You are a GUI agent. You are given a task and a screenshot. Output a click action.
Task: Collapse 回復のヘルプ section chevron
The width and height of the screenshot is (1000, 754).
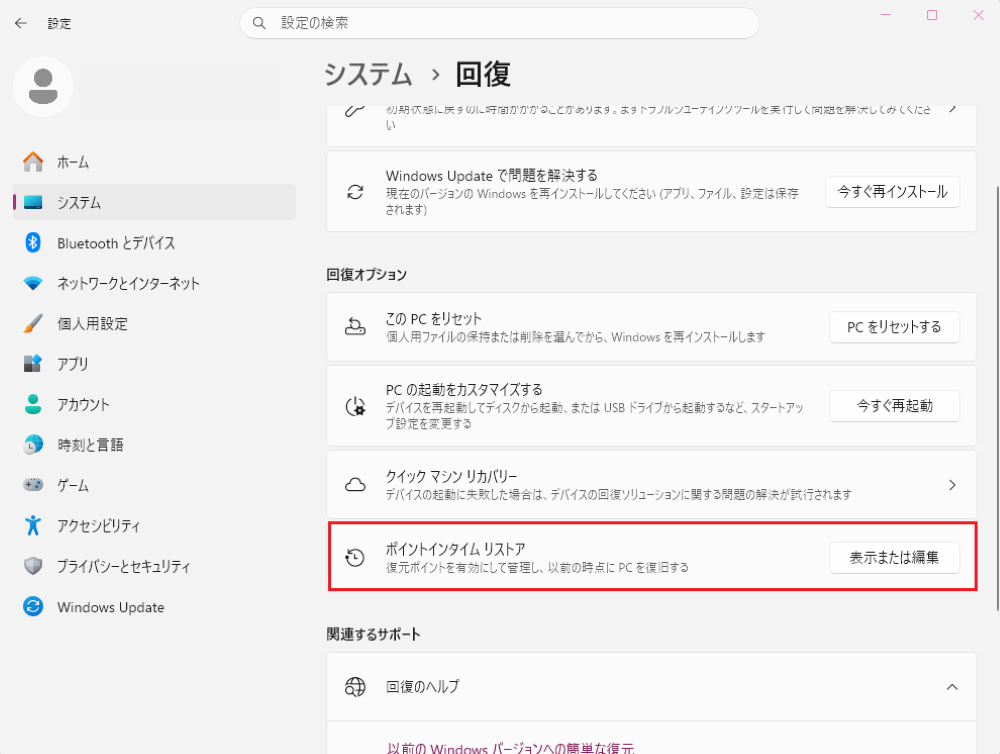[x=952, y=687]
